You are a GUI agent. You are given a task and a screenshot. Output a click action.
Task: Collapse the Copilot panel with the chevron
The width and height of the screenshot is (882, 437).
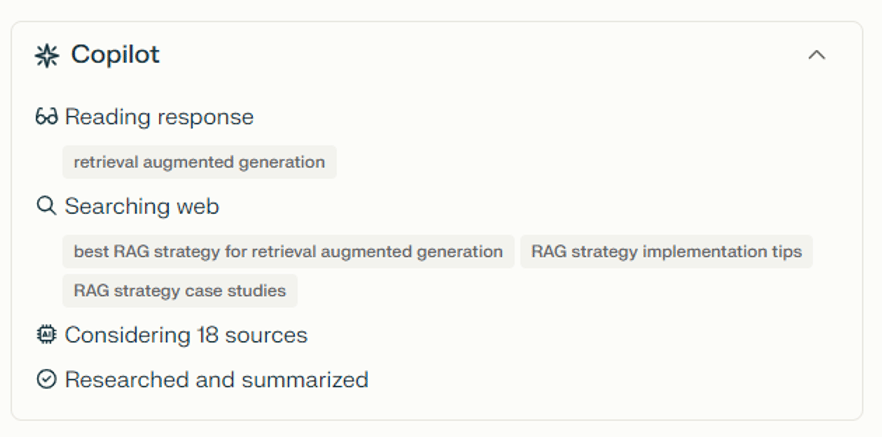[x=817, y=55]
